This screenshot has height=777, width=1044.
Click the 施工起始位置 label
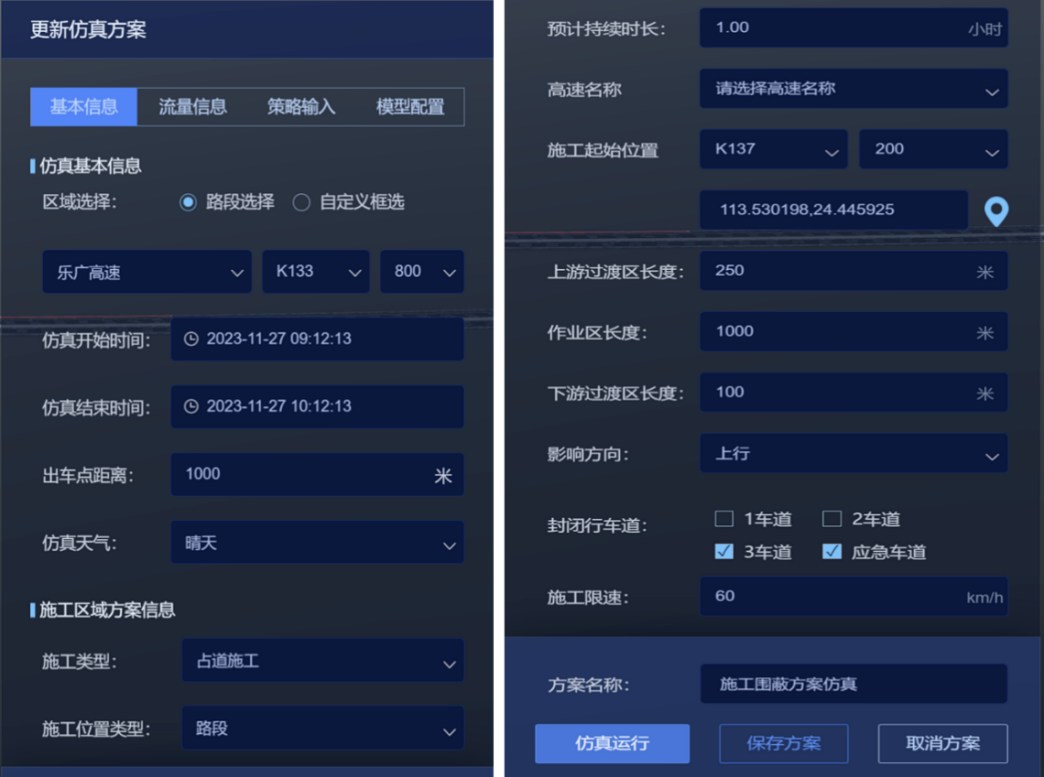coord(603,150)
